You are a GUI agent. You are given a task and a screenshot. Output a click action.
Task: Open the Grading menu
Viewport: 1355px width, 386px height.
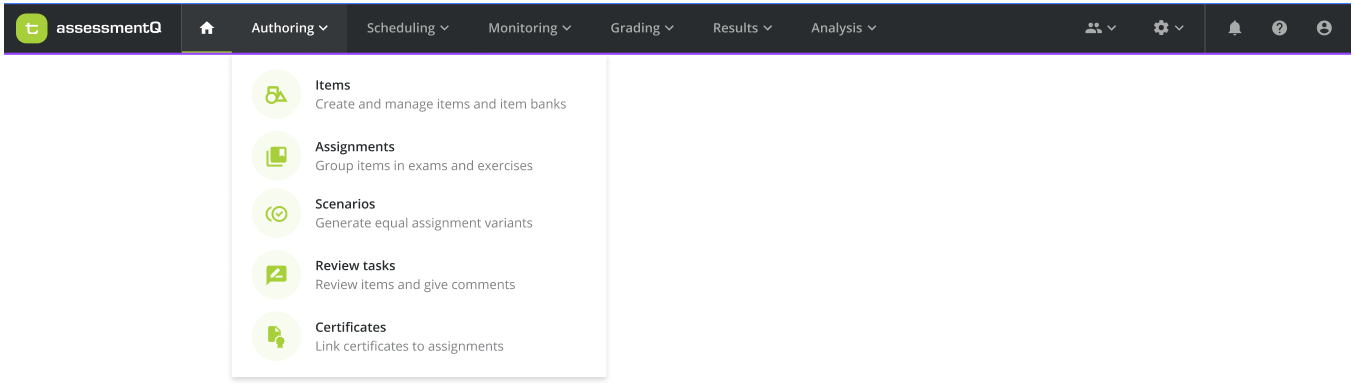coord(642,28)
